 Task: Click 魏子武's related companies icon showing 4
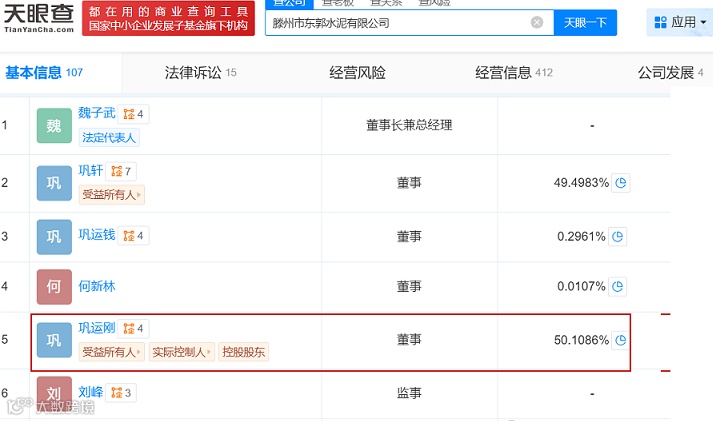pos(133,114)
